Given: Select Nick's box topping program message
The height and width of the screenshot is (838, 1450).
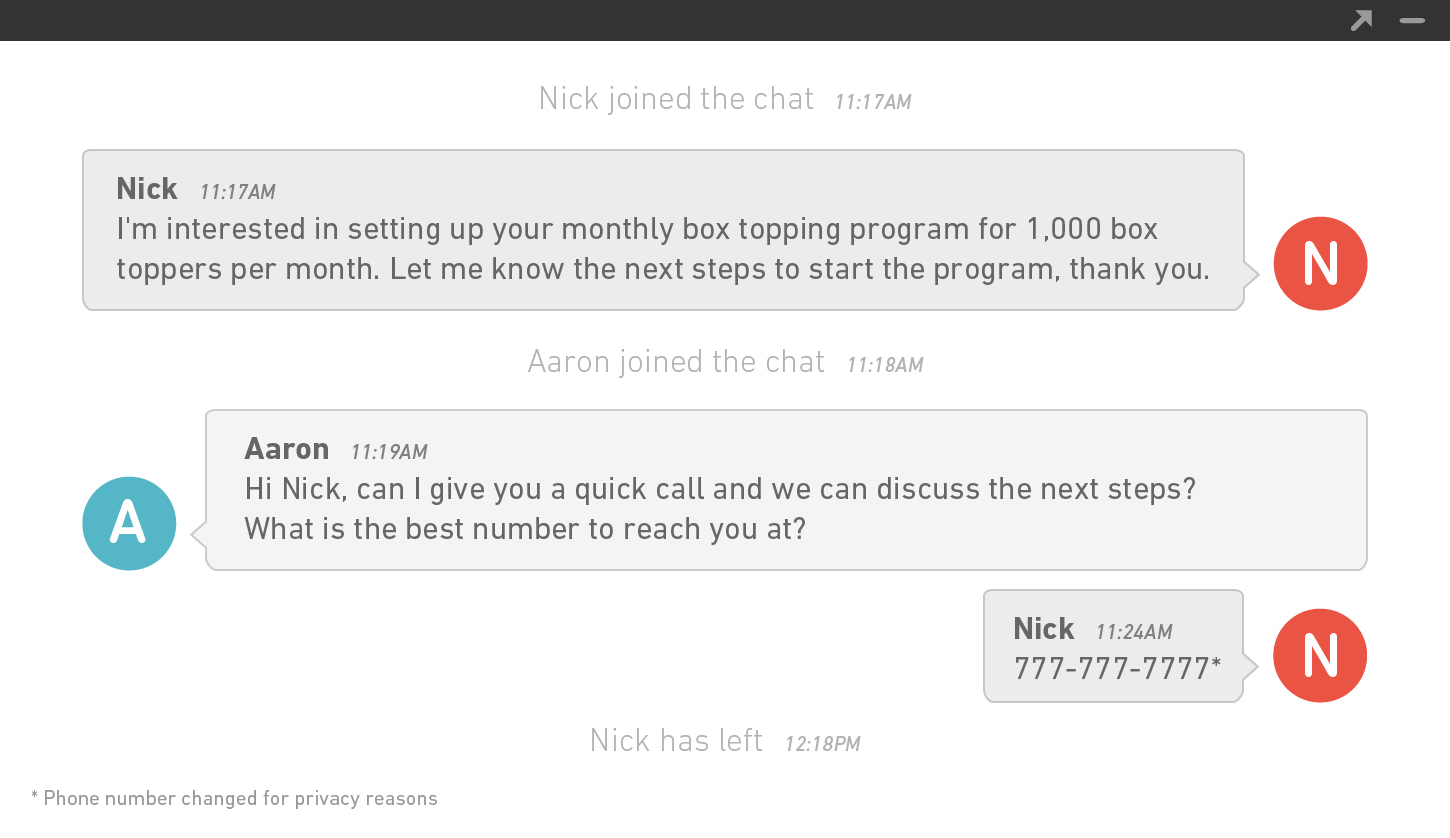Looking at the screenshot, I should (x=662, y=249).
